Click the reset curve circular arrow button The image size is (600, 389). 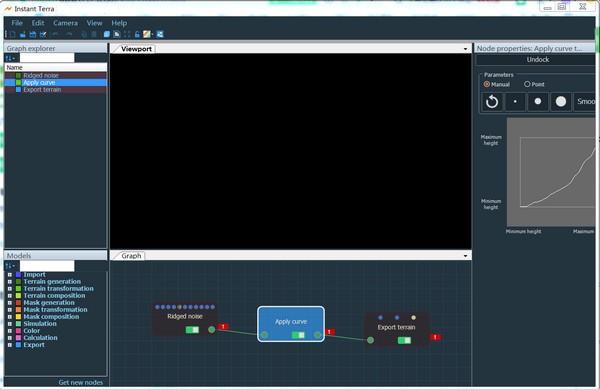pyautogui.click(x=492, y=102)
